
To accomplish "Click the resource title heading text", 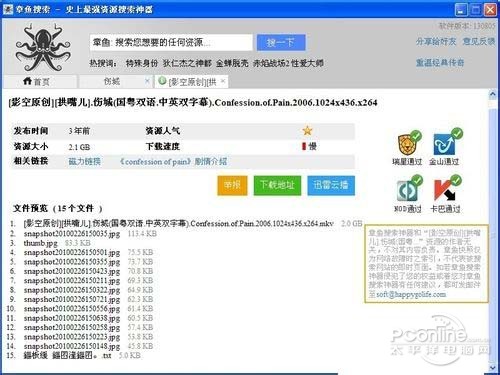I will 193,102.
